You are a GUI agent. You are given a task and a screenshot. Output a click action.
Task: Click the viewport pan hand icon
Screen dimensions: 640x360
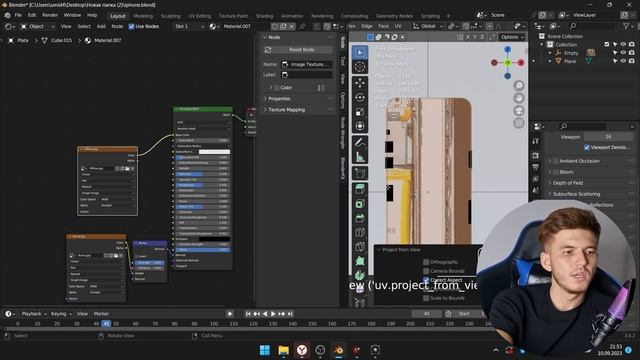click(x=519, y=98)
